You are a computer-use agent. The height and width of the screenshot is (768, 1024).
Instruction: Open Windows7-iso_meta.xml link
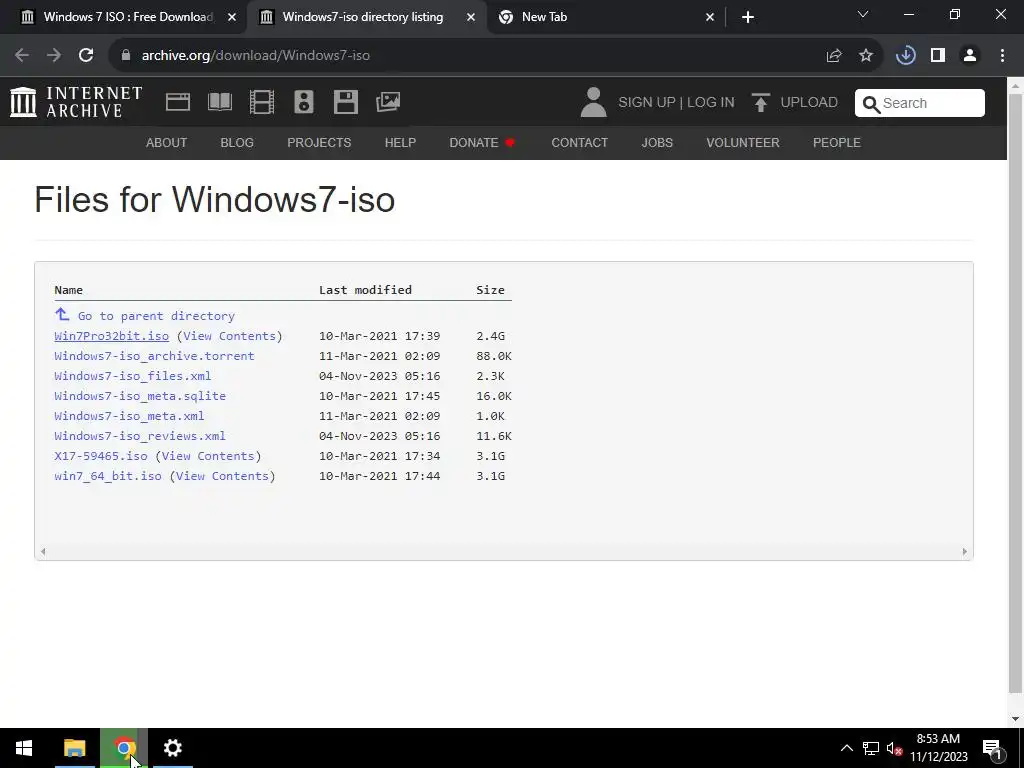[x=129, y=416]
